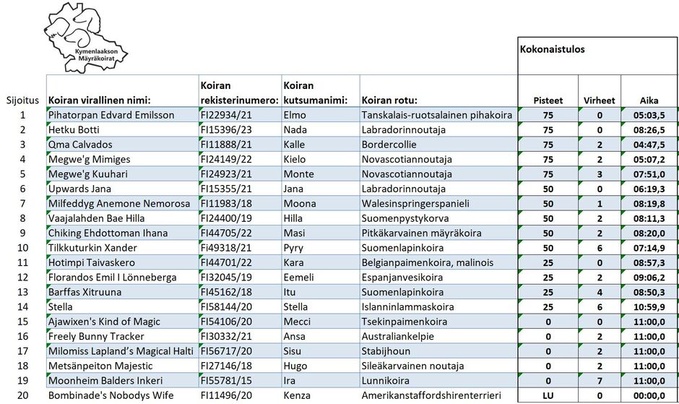The height and width of the screenshot is (404, 679).
Task: Select the Aika column header
Action: pyautogui.click(x=649, y=100)
